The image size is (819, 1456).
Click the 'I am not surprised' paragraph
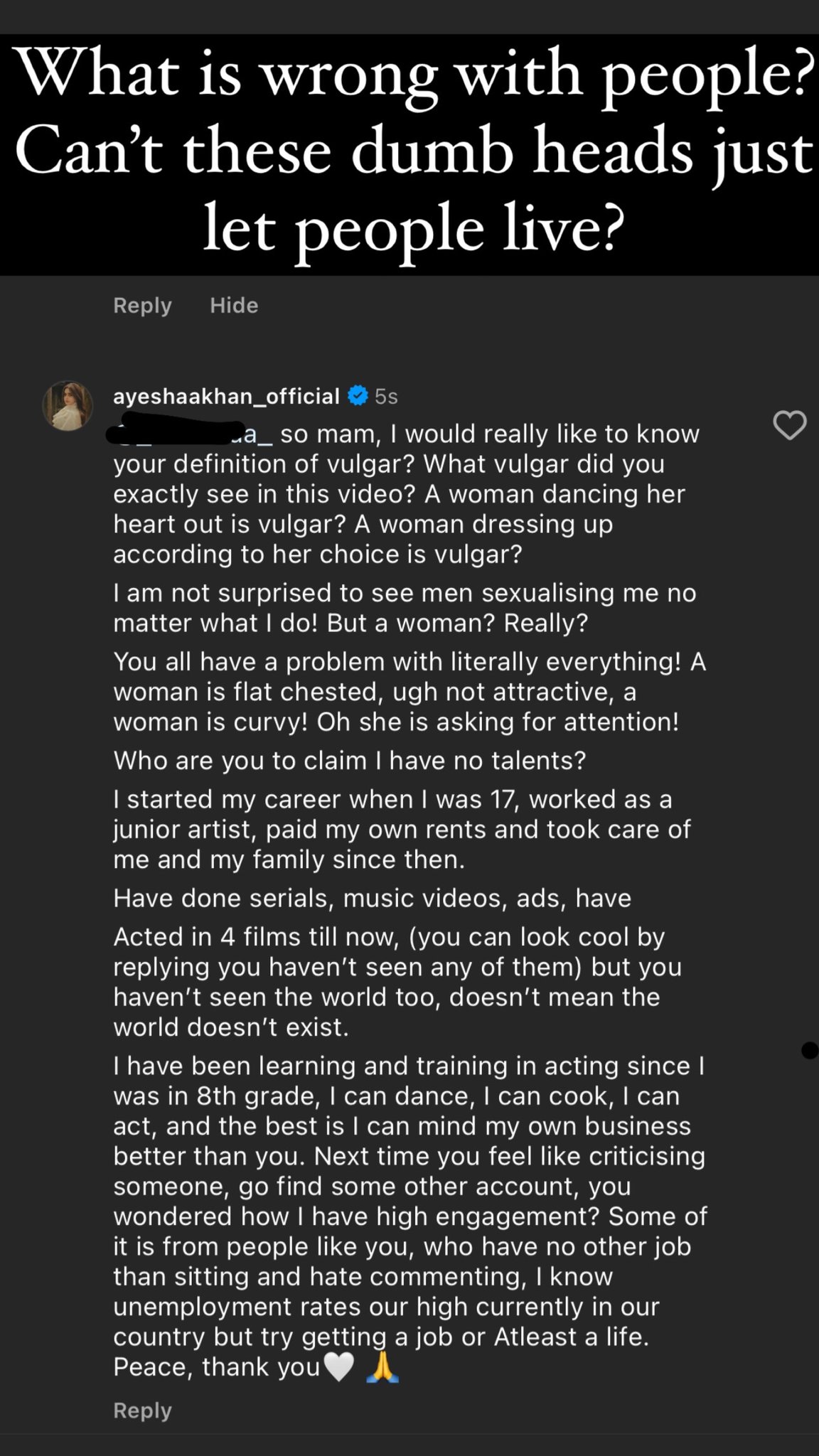coord(404,608)
